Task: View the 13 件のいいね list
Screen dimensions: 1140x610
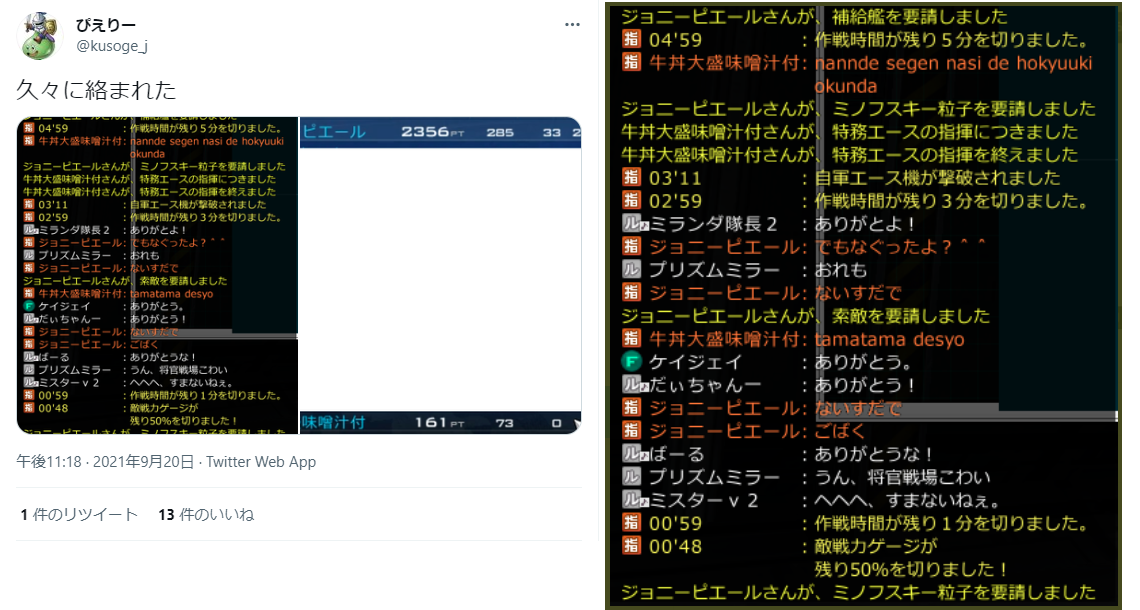Action: click(x=205, y=515)
